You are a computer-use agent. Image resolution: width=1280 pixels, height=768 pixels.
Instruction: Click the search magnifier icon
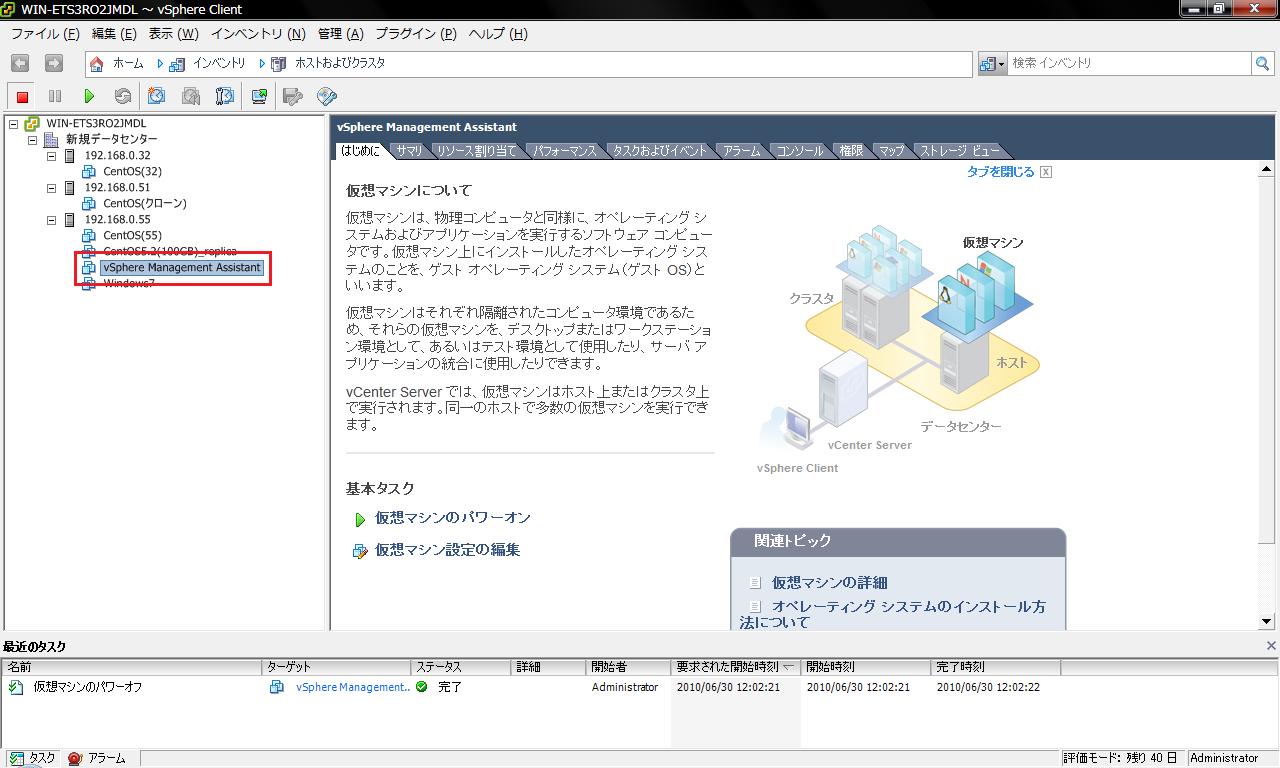[x=1264, y=63]
